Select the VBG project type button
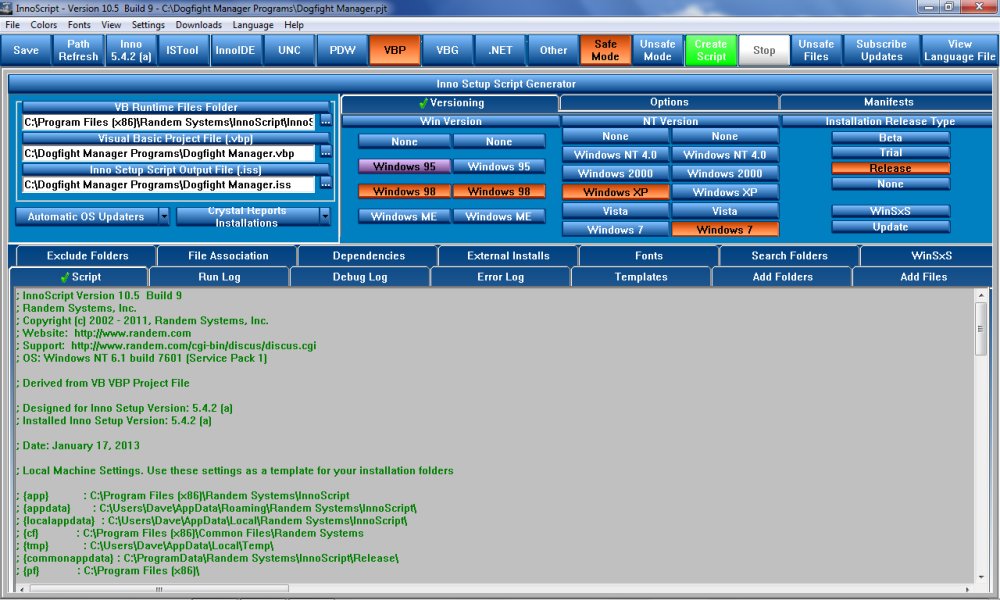This screenshot has height=600, width=1000. pos(448,50)
